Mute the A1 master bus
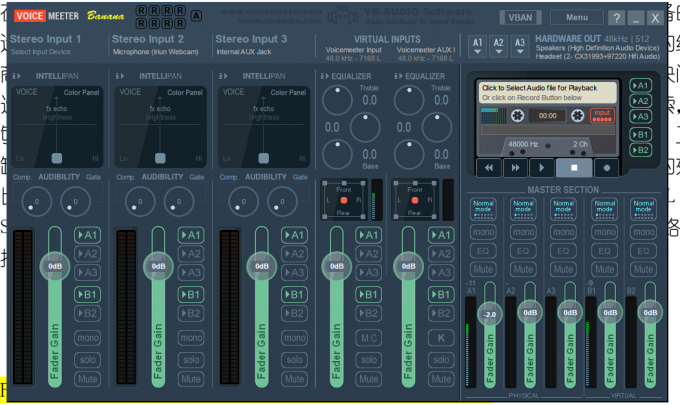680x405 pixels. (483, 269)
